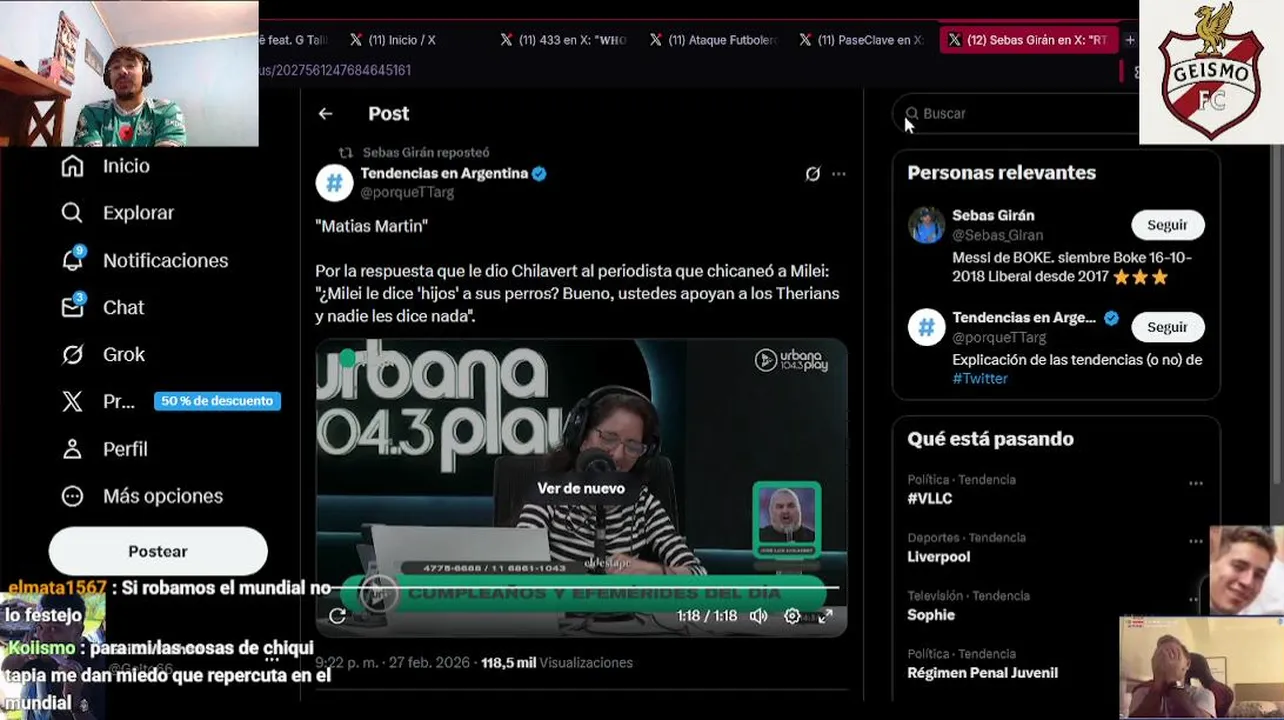Screen dimensions: 1284x720
Task: Click the 118,5 mil Visualizaciones count
Action: pyautogui.click(x=557, y=662)
